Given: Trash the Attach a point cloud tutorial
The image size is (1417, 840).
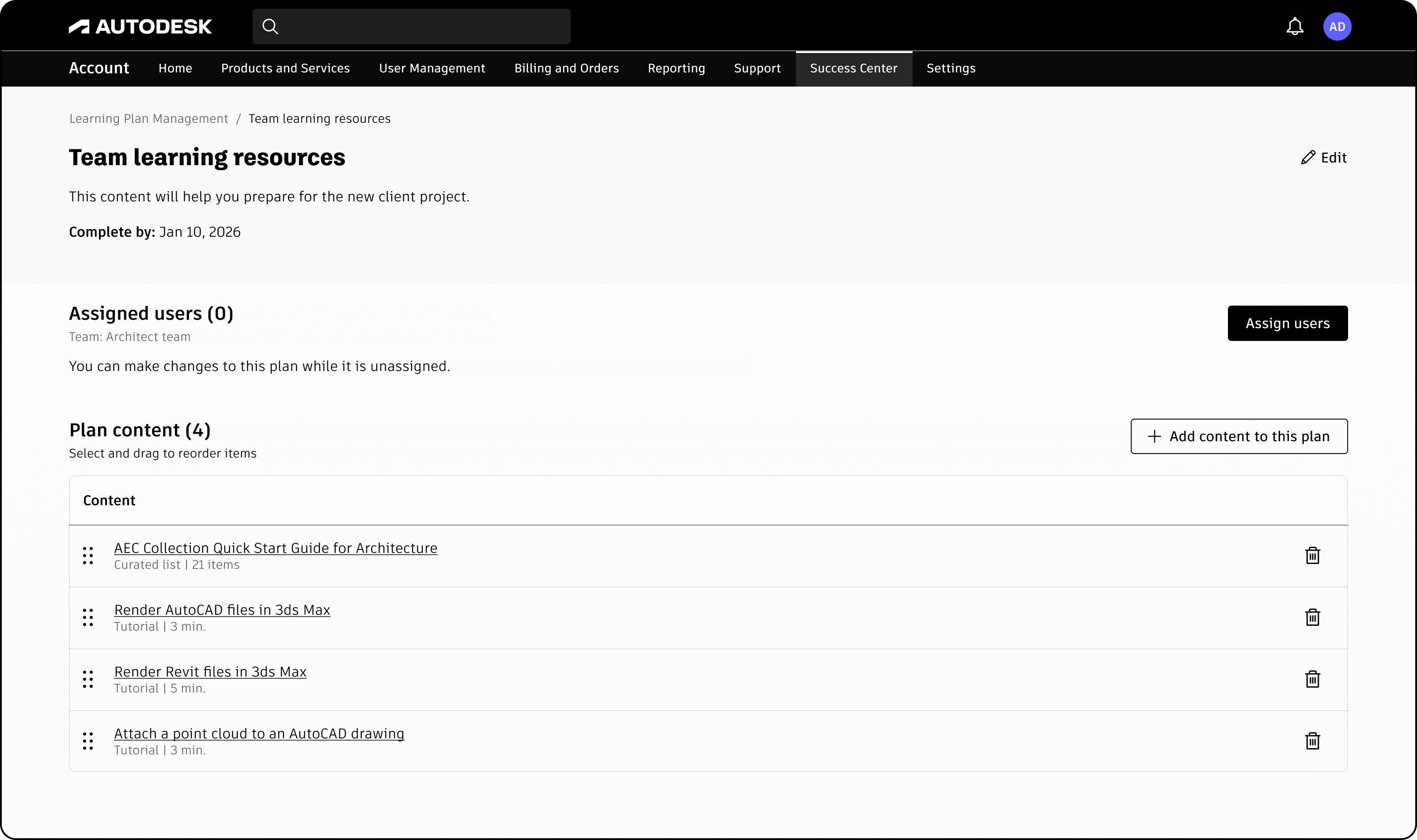Looking at the screenshot, I should pos(1312,740).
